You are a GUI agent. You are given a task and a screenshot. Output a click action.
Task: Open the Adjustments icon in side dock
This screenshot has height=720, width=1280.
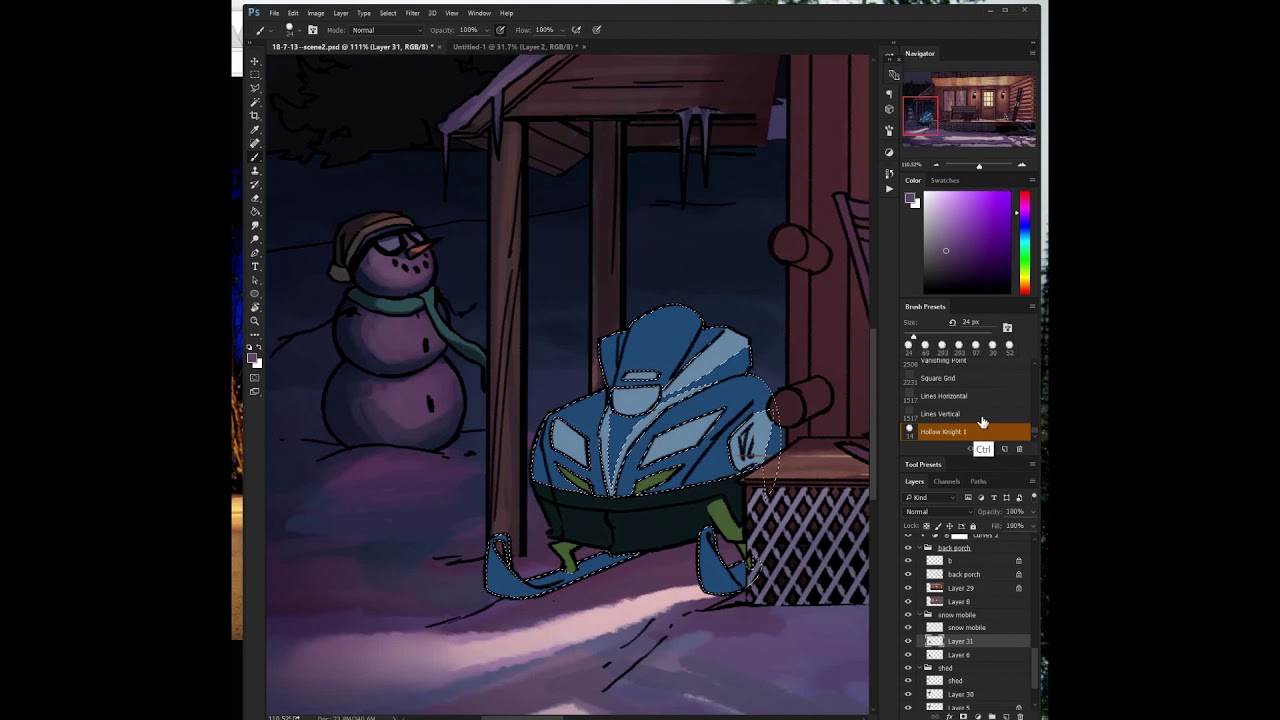point(889,152)
